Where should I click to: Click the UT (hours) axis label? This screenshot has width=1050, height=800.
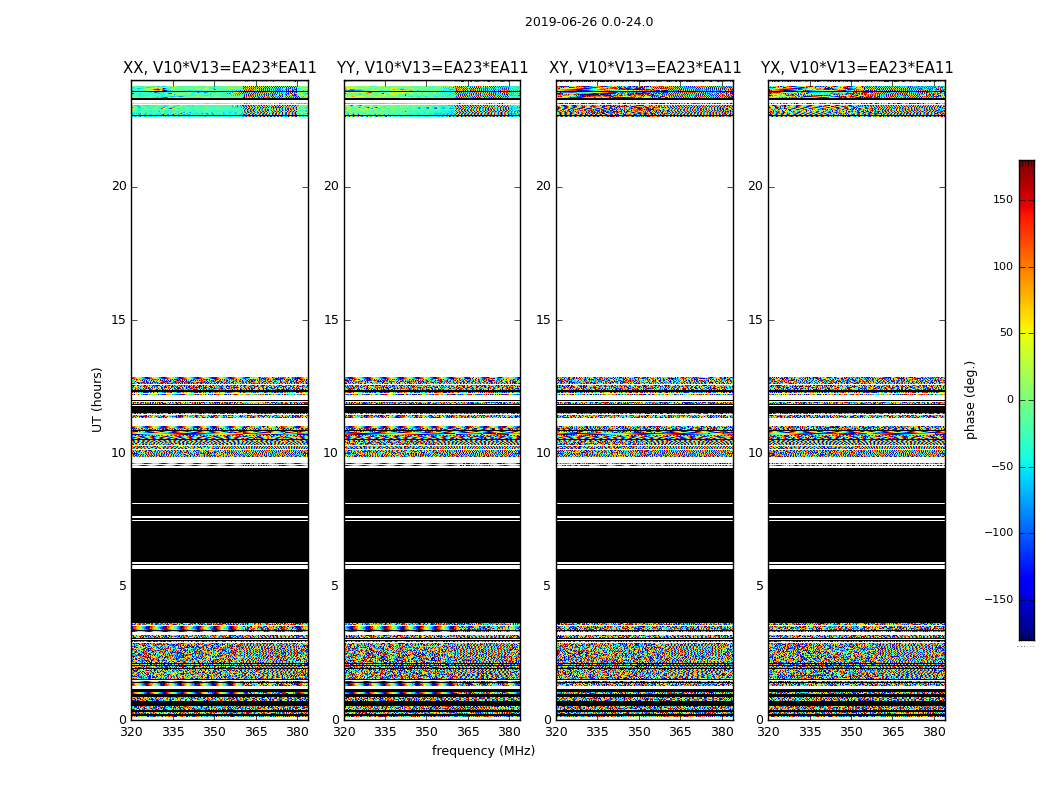(x=97, y=400)
